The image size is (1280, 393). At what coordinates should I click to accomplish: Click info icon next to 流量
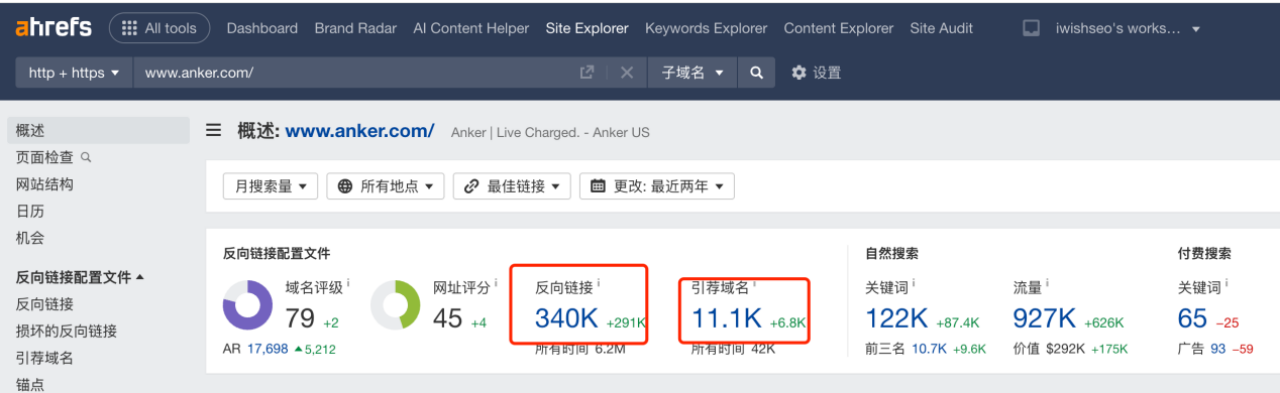(1047, 284)
